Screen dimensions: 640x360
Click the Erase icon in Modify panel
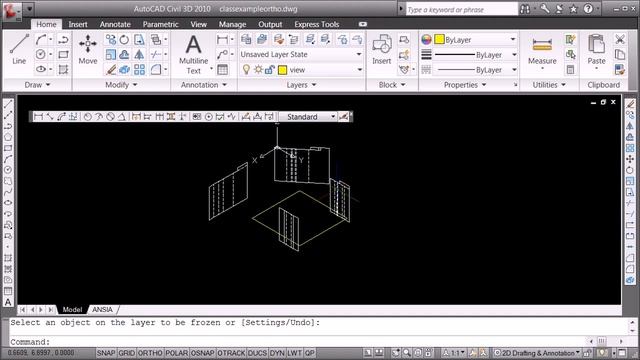pyautogui.click(x=111, y=69)
